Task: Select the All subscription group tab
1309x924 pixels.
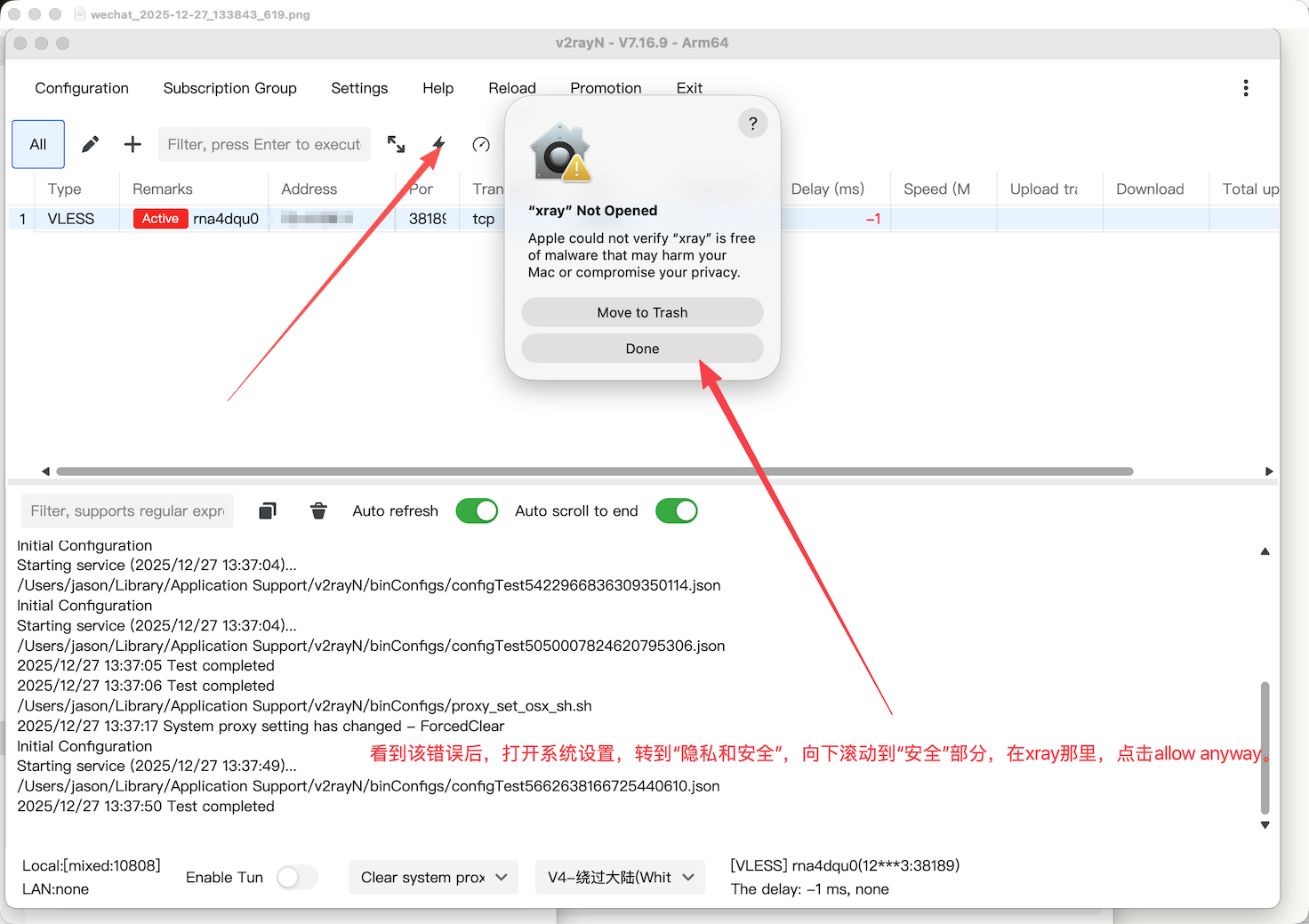Action: tap(38, 144)
